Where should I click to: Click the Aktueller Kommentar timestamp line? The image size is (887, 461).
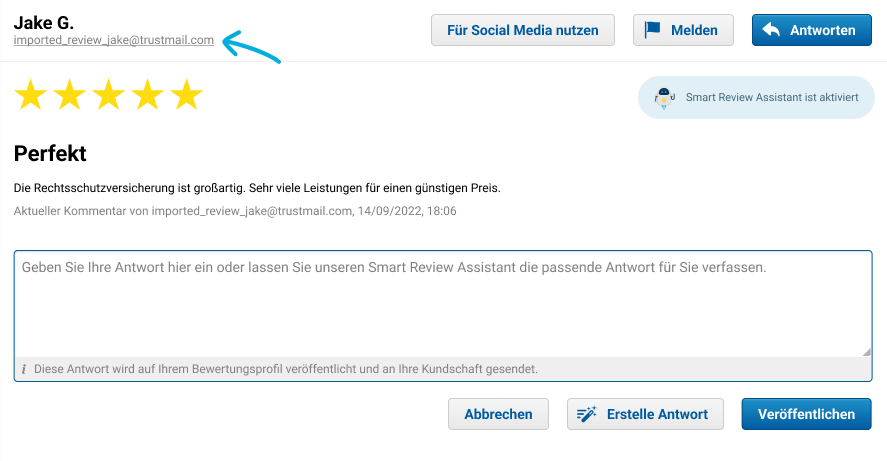click(x=235, y=211)
